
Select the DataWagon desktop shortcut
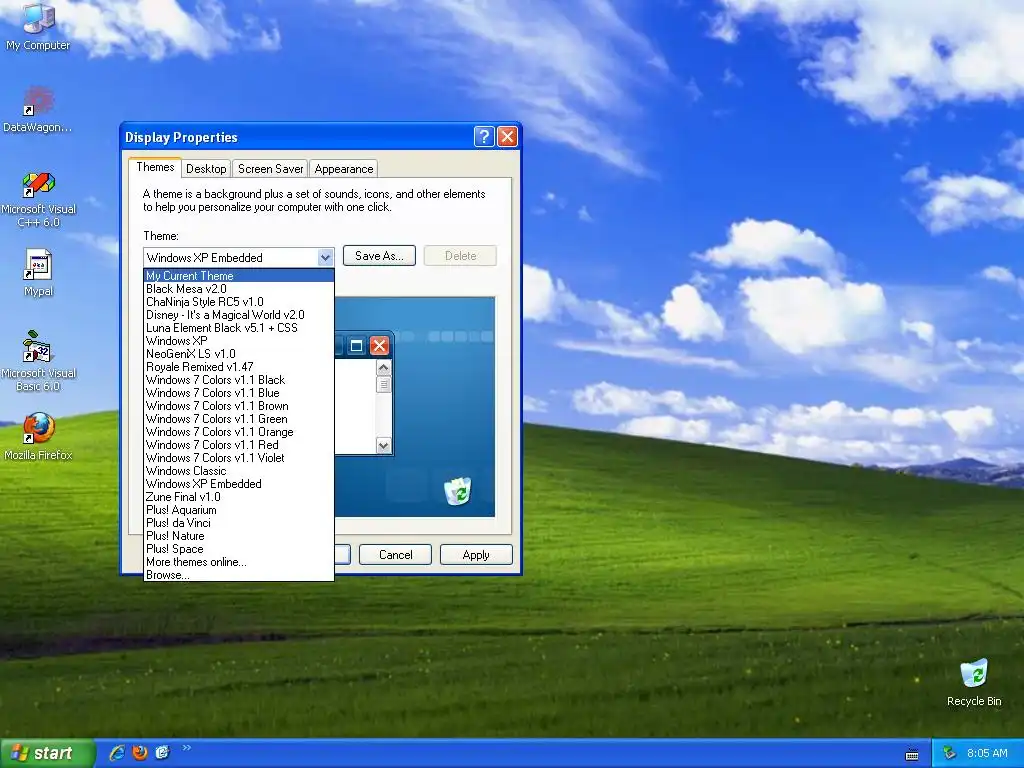click(x=38, y=109)
